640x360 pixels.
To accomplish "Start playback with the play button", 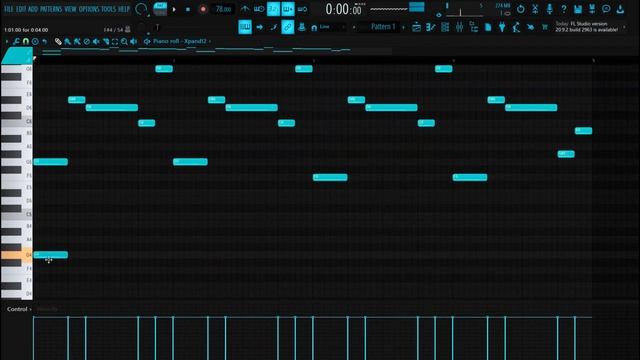I will (174, 9).
